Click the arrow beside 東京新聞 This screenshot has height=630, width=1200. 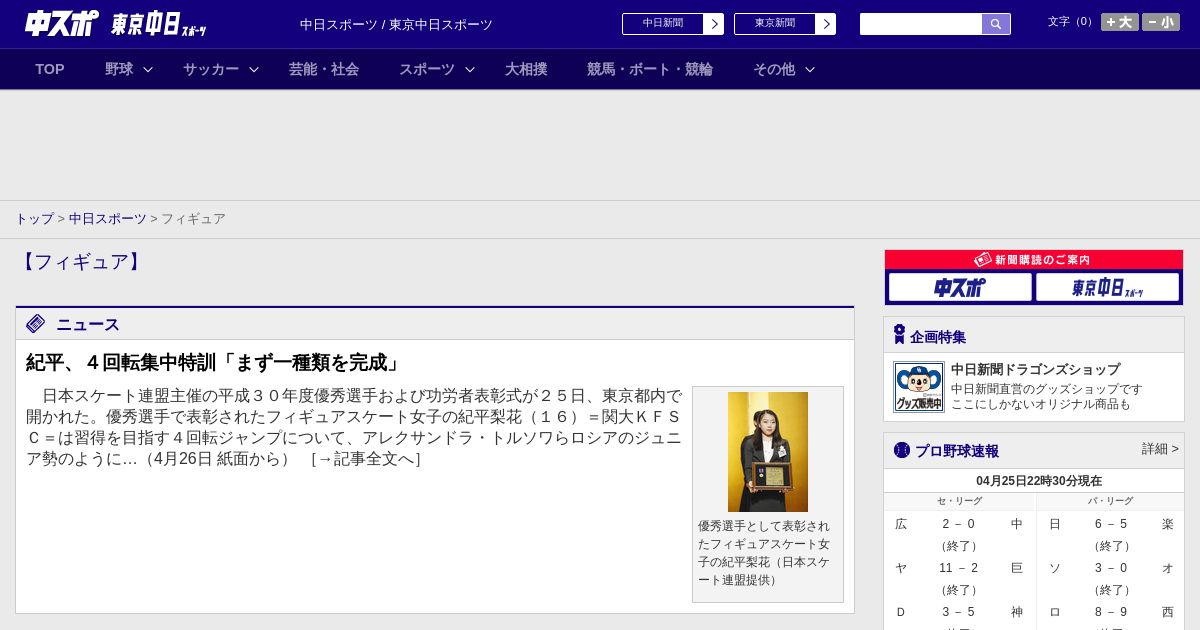(x=826, y=24)
